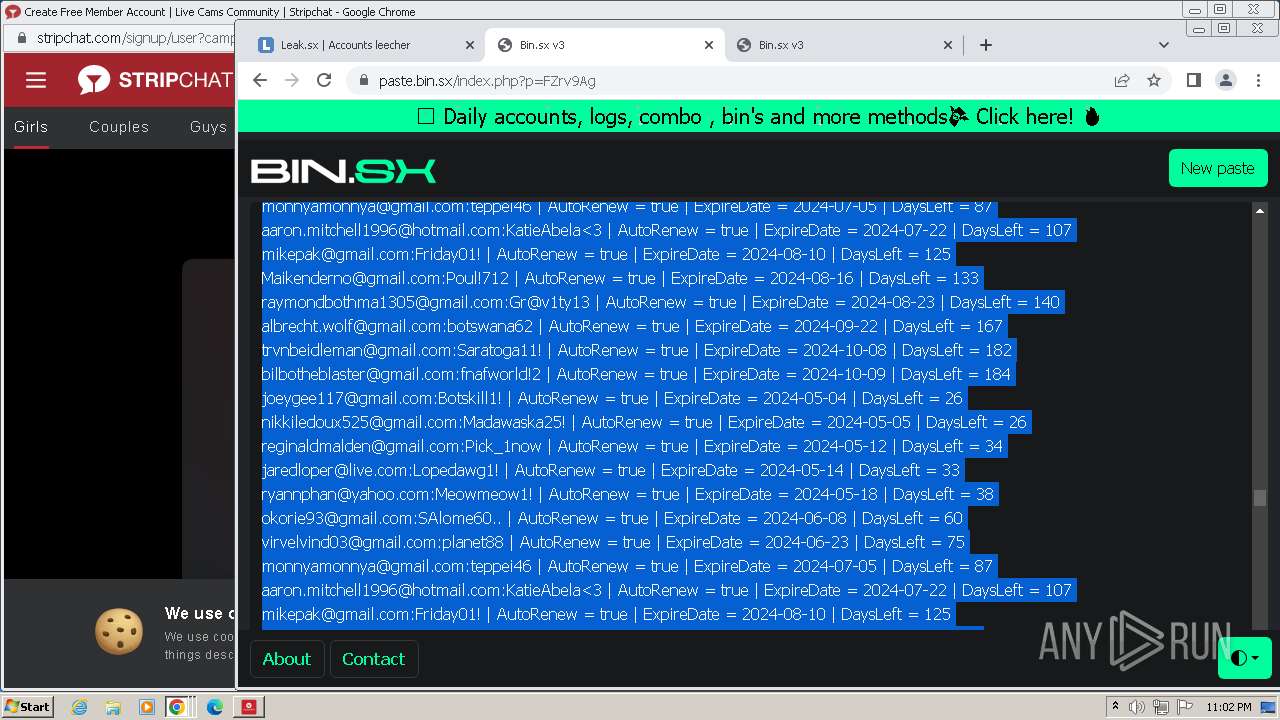Screen dimensions: 1280x720
Task: Select the currently active Bin.sx v3 tab
Action: coord(604,45)
